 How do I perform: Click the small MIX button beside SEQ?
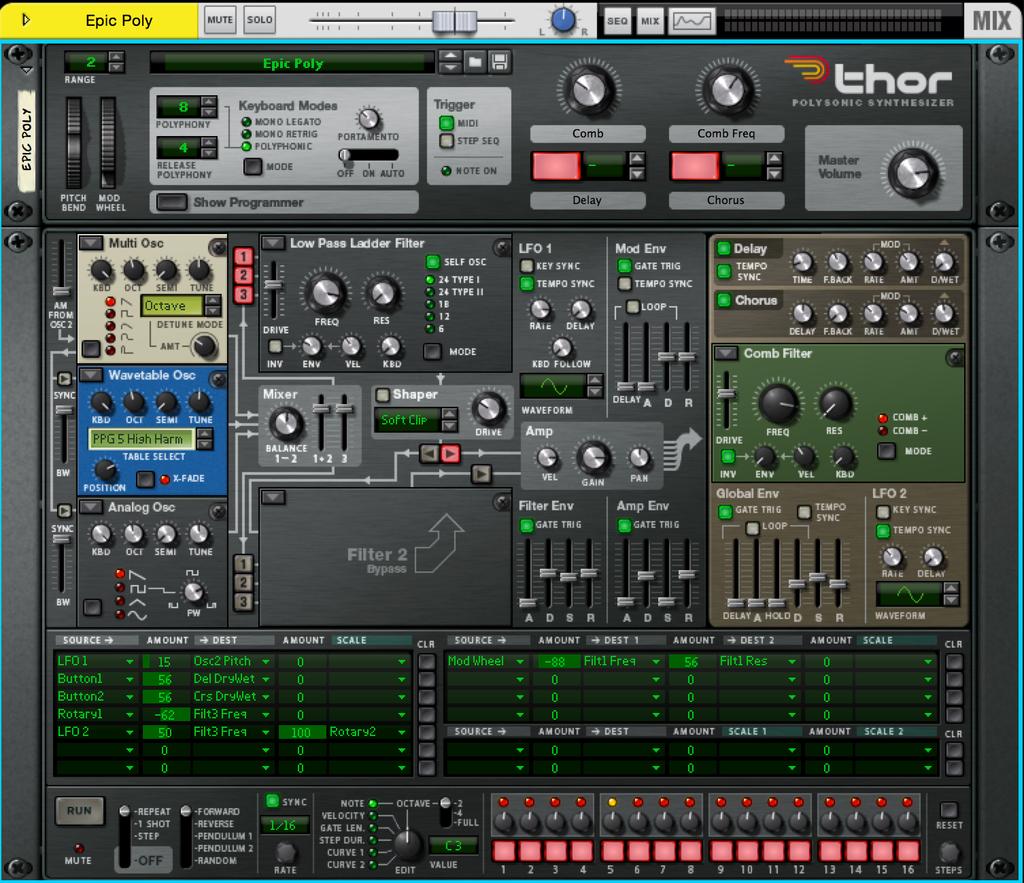650,21
